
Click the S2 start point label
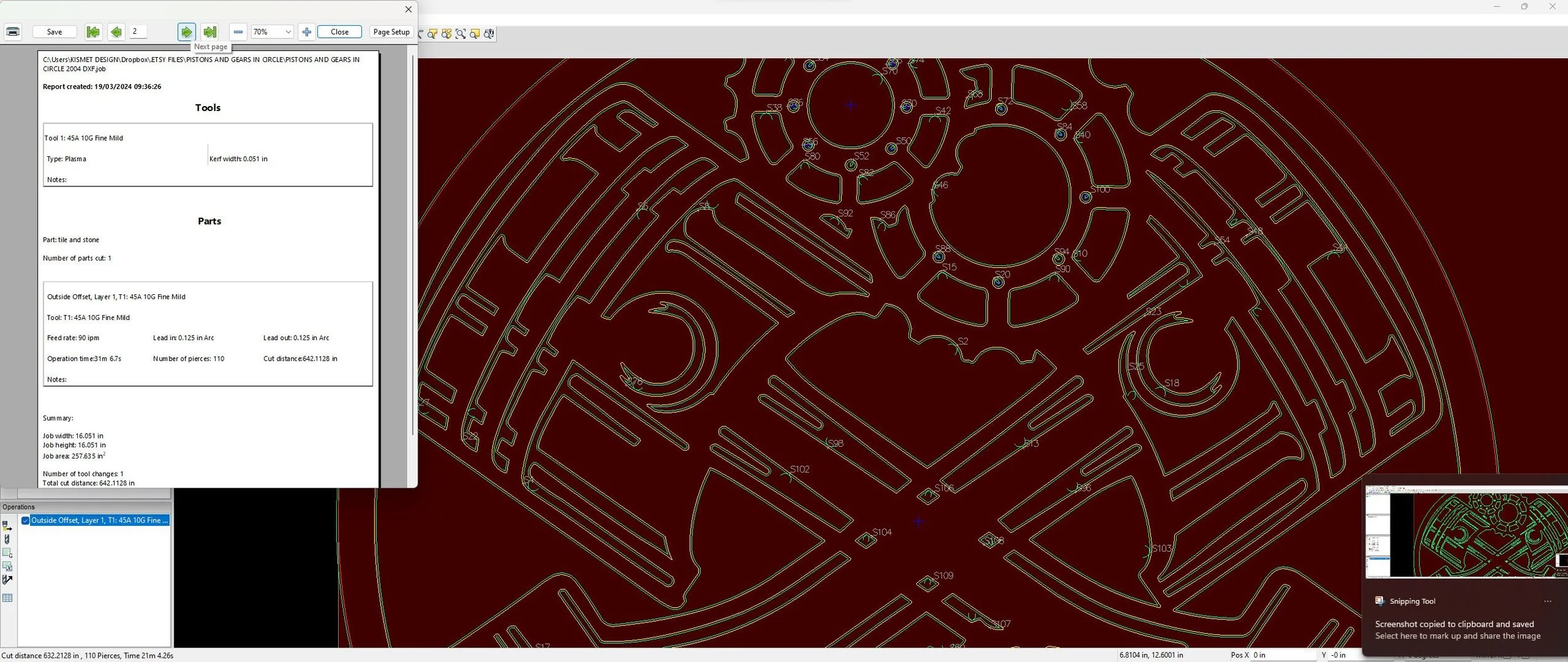[x=963, y=341]
